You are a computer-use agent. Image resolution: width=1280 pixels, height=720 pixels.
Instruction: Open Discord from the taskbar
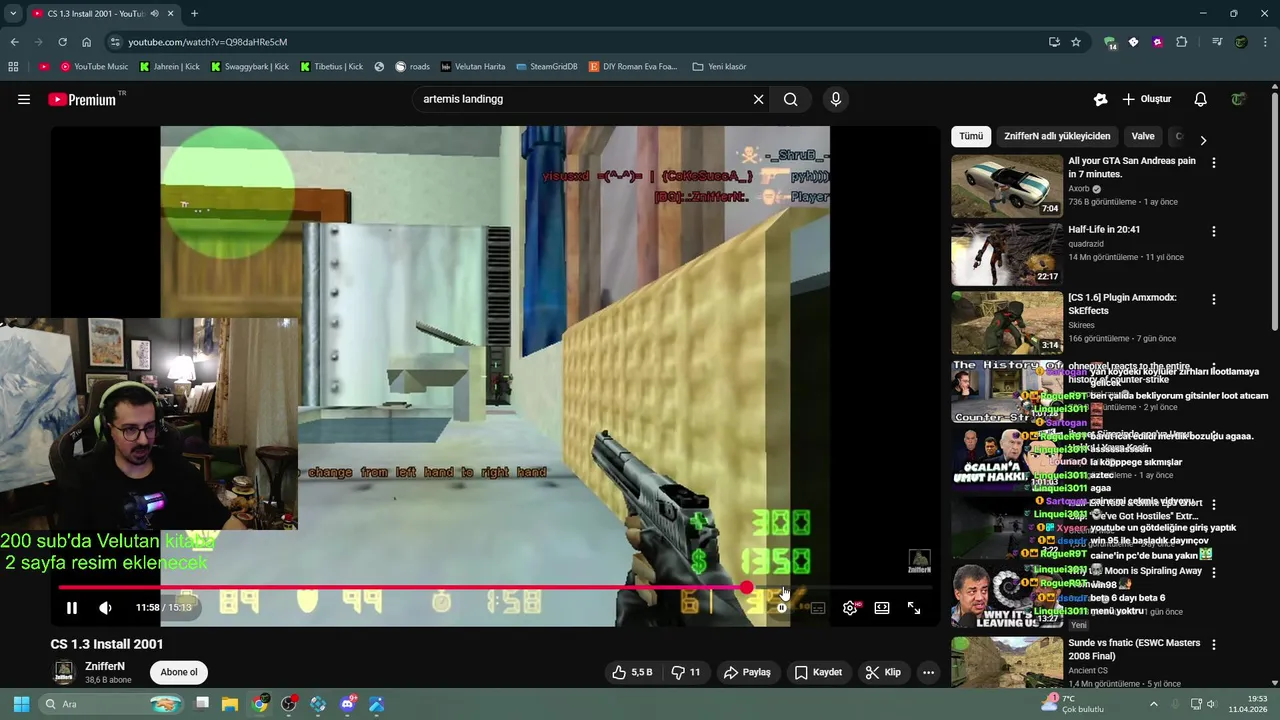[347, 704]
